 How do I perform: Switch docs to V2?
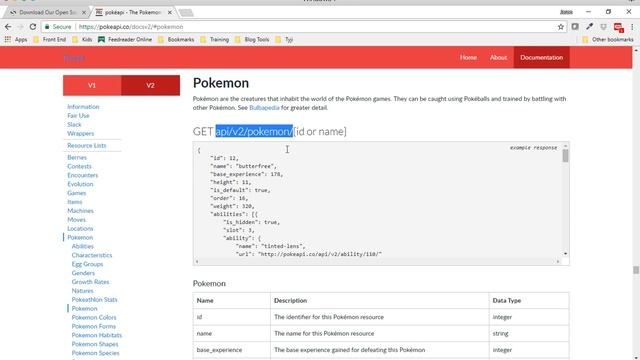coord(151,85)
